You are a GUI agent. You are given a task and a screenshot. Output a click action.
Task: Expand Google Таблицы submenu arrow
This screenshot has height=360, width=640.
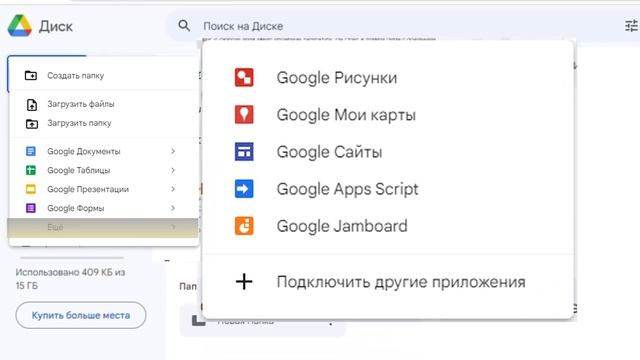click(173, 170)
